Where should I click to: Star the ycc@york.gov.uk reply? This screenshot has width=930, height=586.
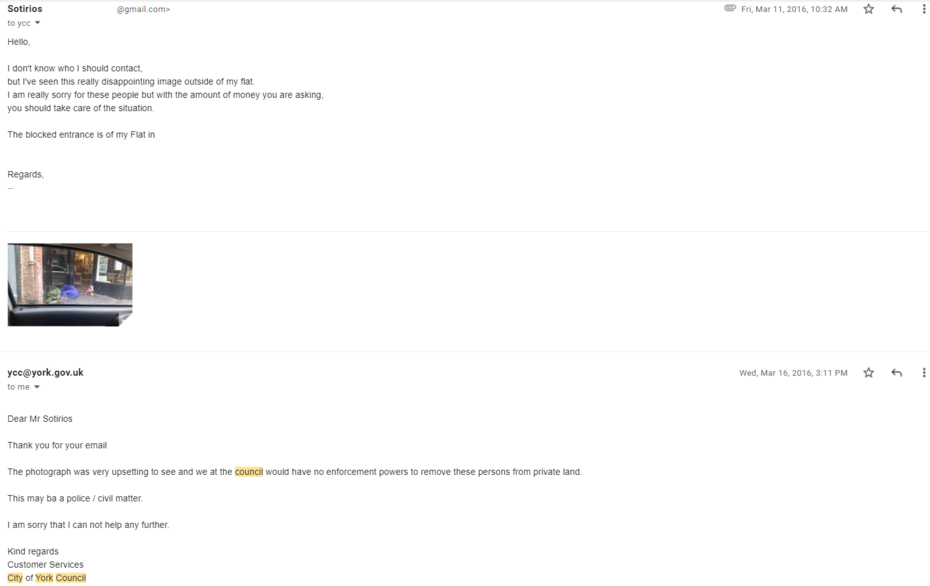868,373
